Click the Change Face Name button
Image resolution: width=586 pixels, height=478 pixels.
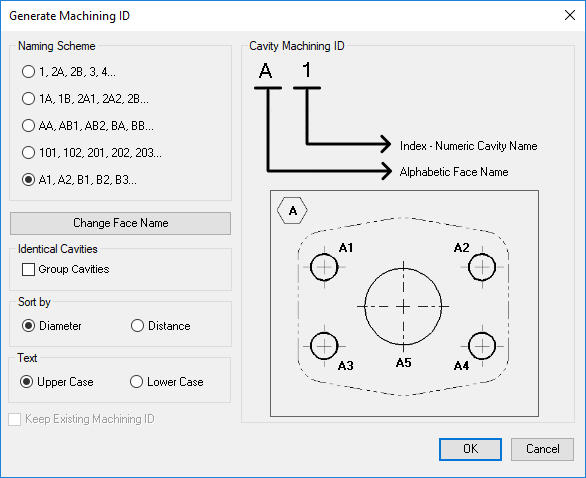[120, 223]
